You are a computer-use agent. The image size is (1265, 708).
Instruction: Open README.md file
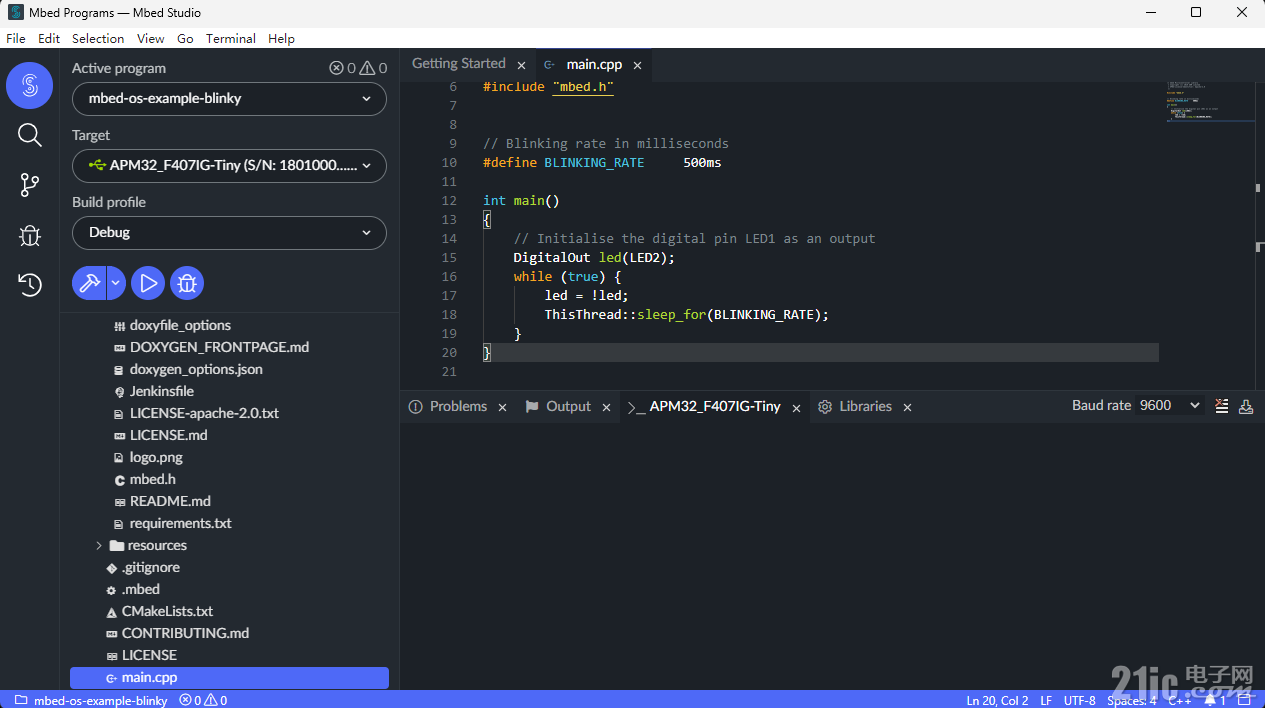point(170,501)
